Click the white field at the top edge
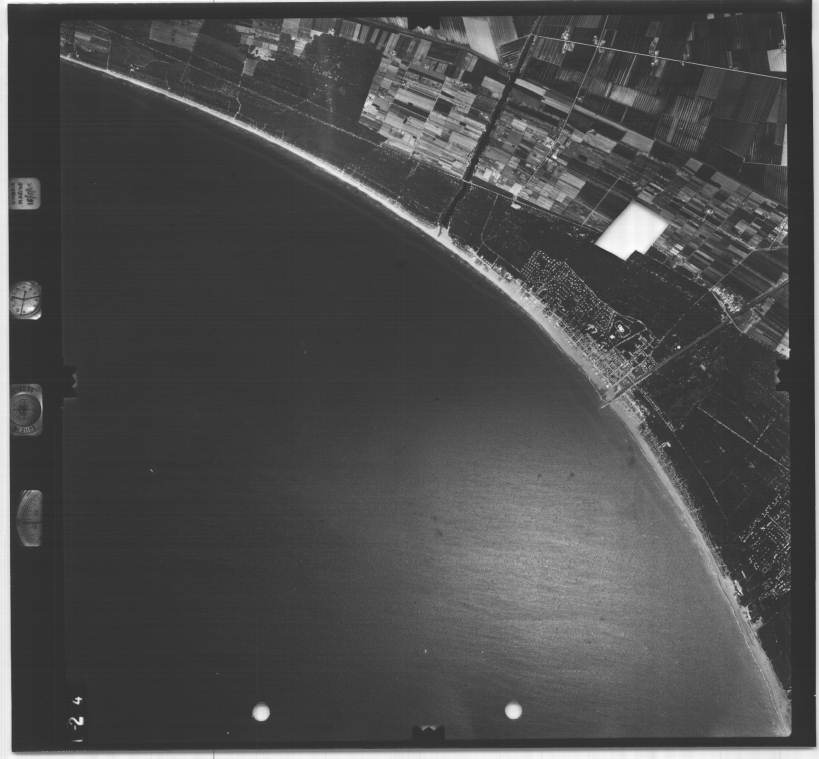819x759 pixels. pos(482,38)
